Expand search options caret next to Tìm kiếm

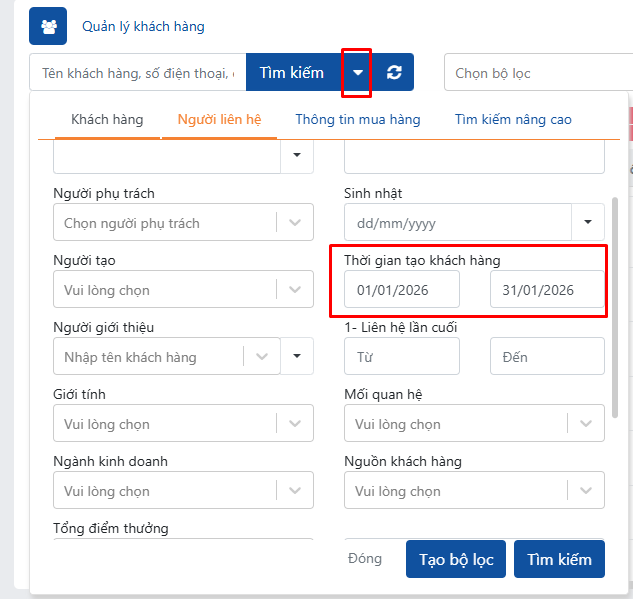coord(358,73)
